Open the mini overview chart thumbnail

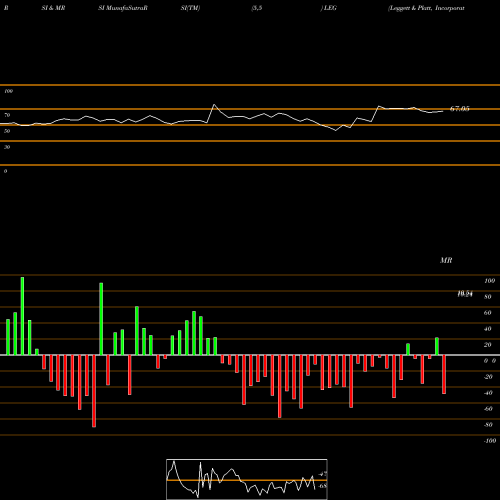247,479
